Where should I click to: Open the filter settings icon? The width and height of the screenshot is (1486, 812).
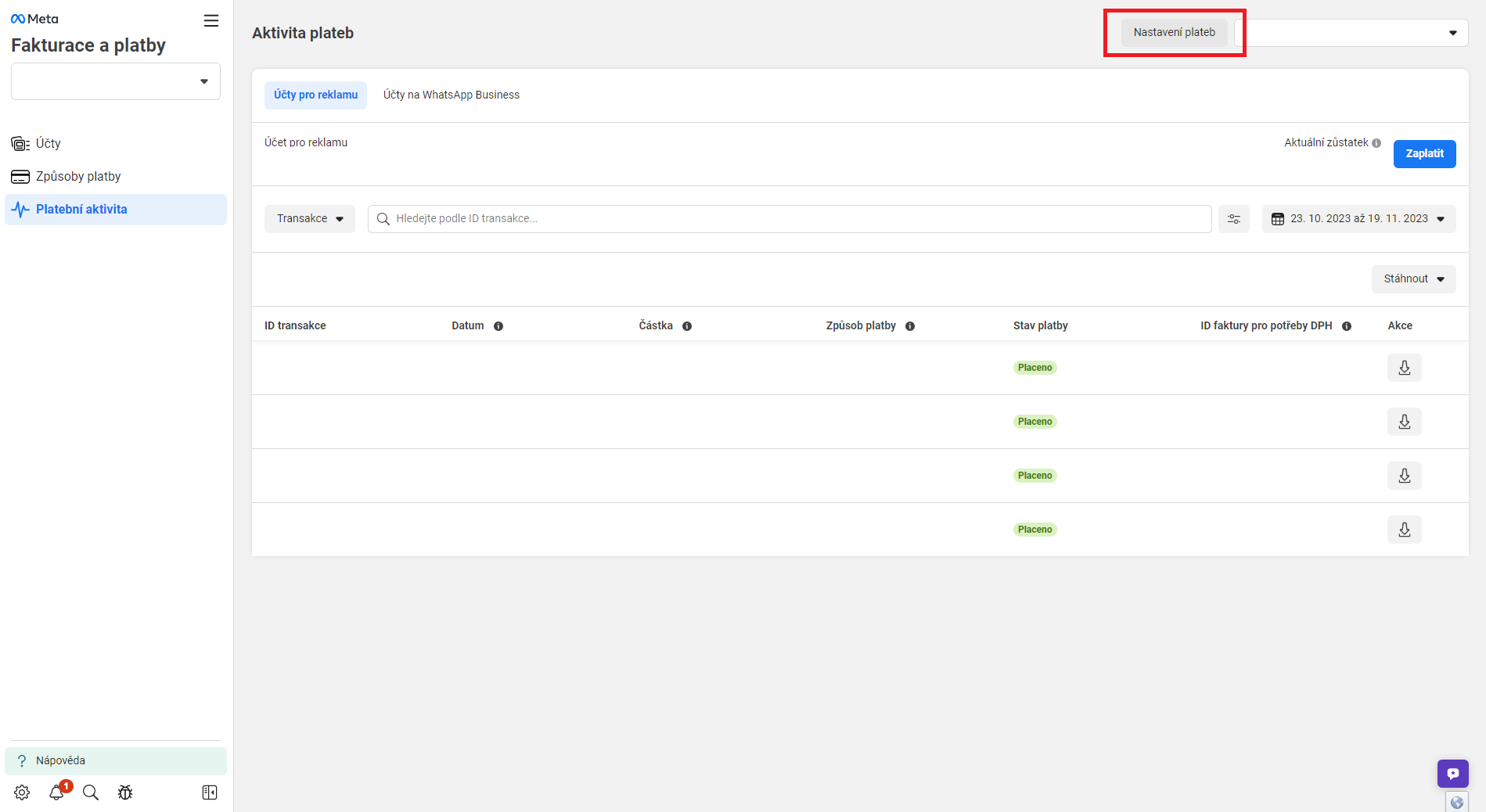(x=1234, y=219)
